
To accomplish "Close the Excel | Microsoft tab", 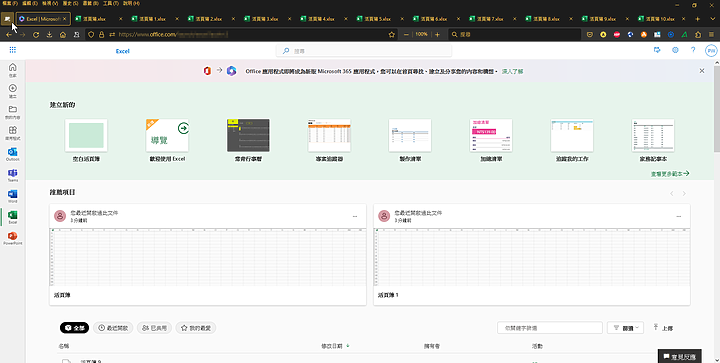I will click(x=65, y=19).
